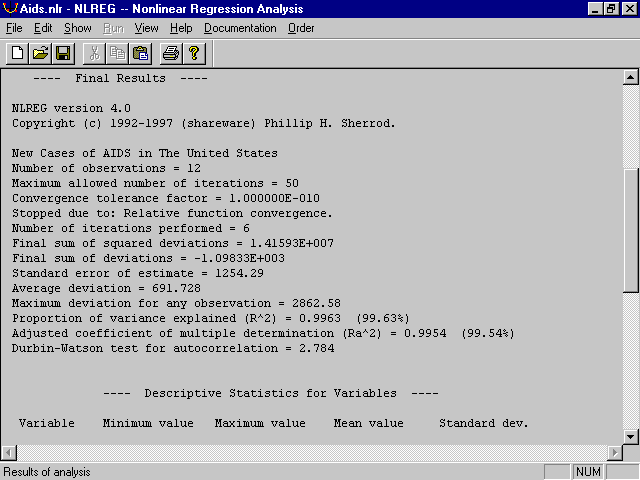Click the question mark Help icon

point(193,53)
